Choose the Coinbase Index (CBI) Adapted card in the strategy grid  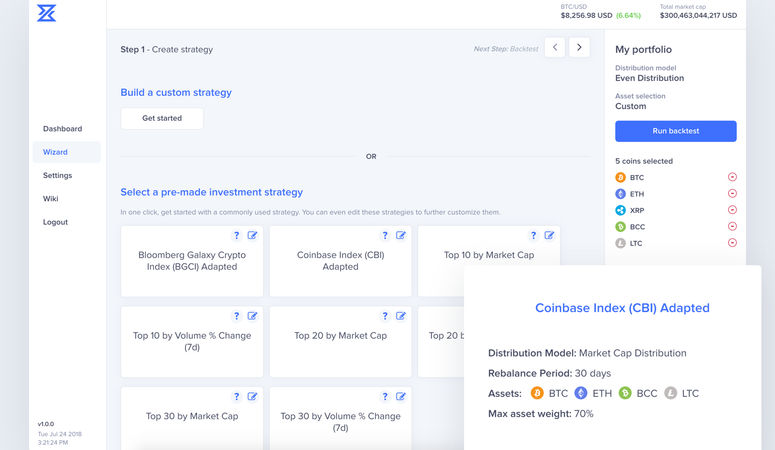341,261
